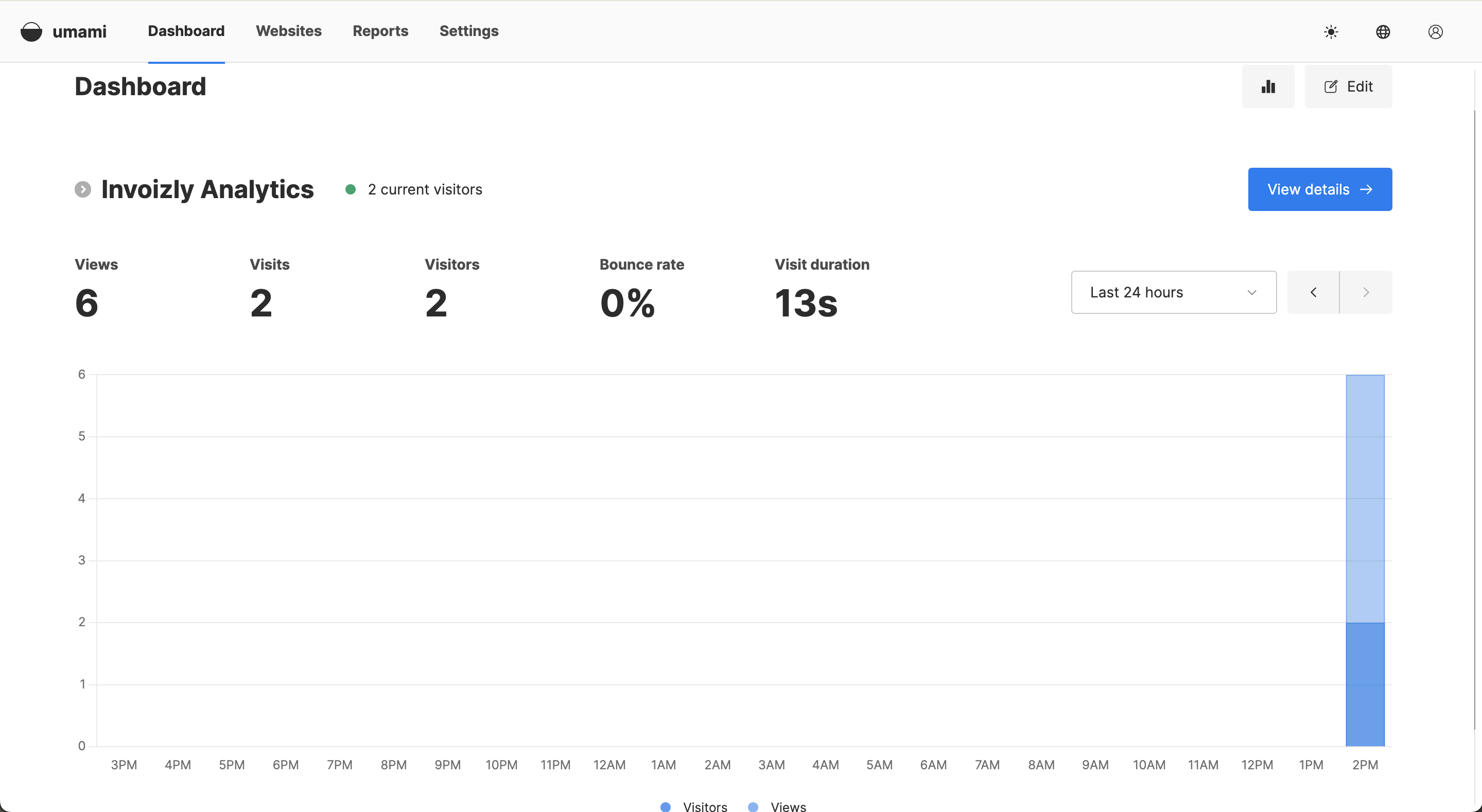Screen dimensions: 1482x812
Task: Click the umami brand name
Action: pyautogui.click(x=79, y=31)
